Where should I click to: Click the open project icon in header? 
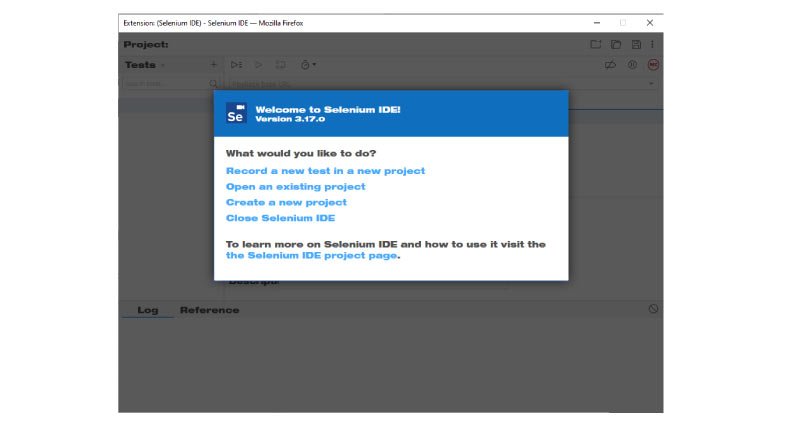click(x=616, y=44)
